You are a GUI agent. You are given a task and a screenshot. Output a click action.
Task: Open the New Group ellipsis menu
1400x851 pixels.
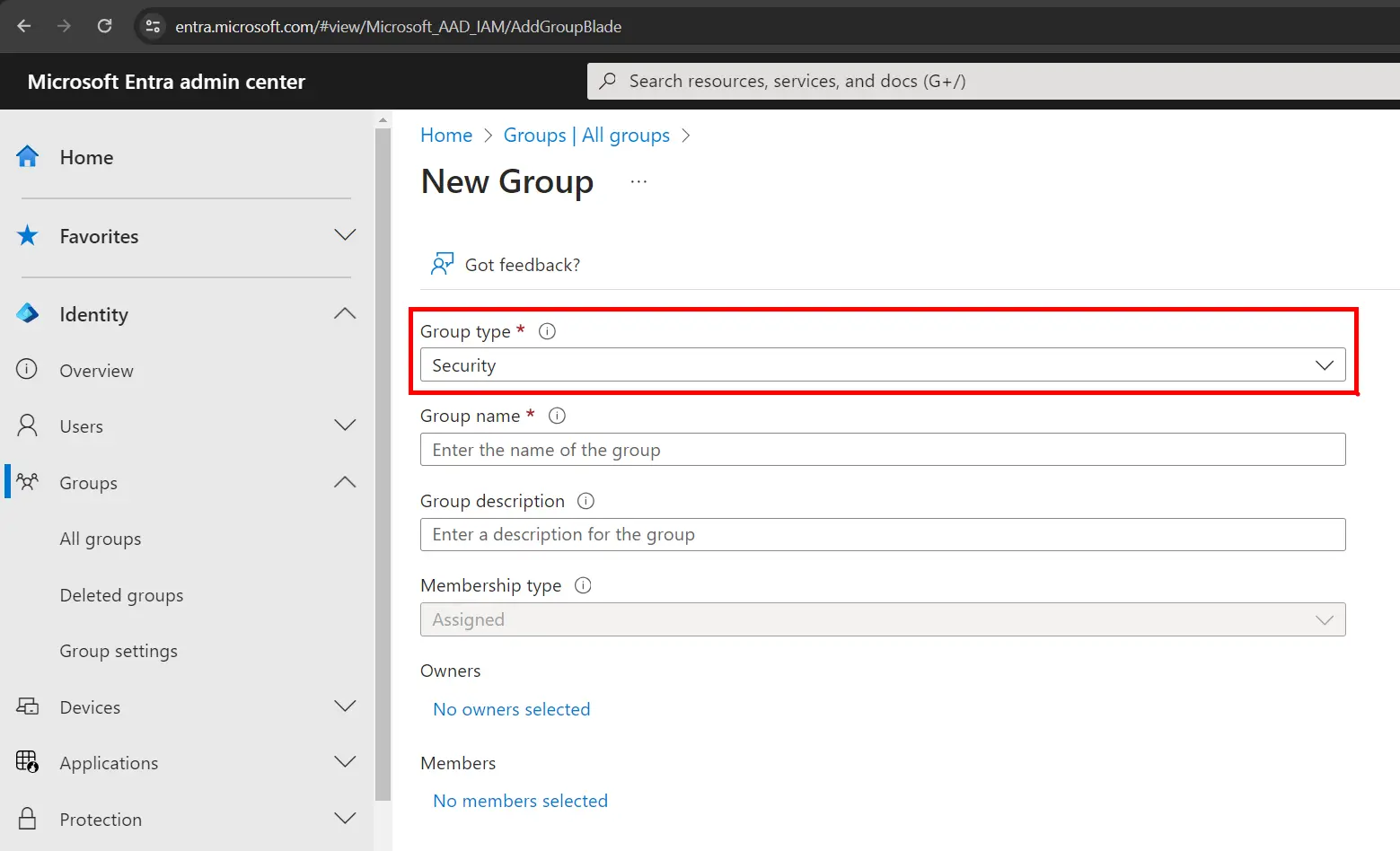(638, 181)
